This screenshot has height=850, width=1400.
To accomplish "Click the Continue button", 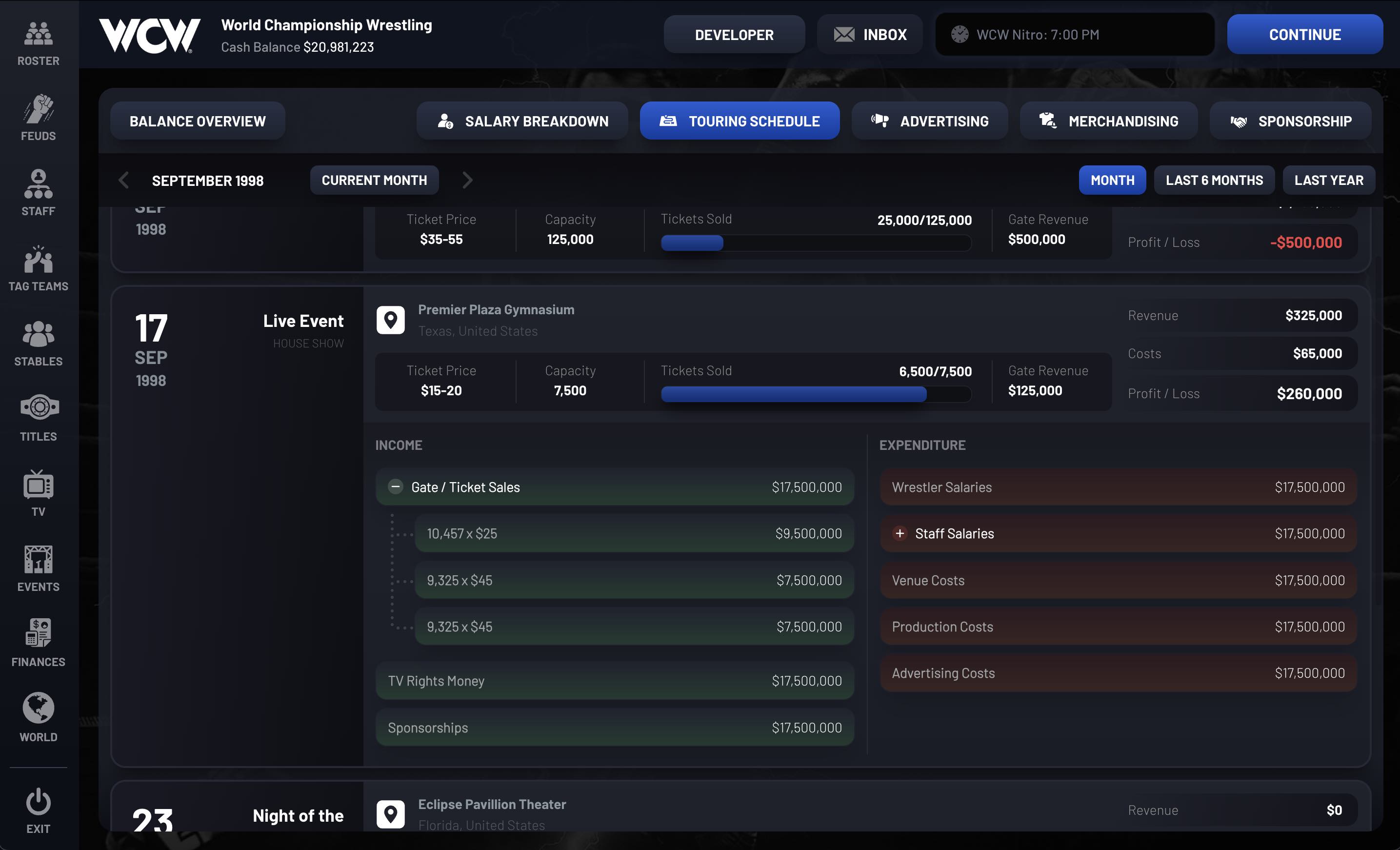I will click(x=1304, y=35).
